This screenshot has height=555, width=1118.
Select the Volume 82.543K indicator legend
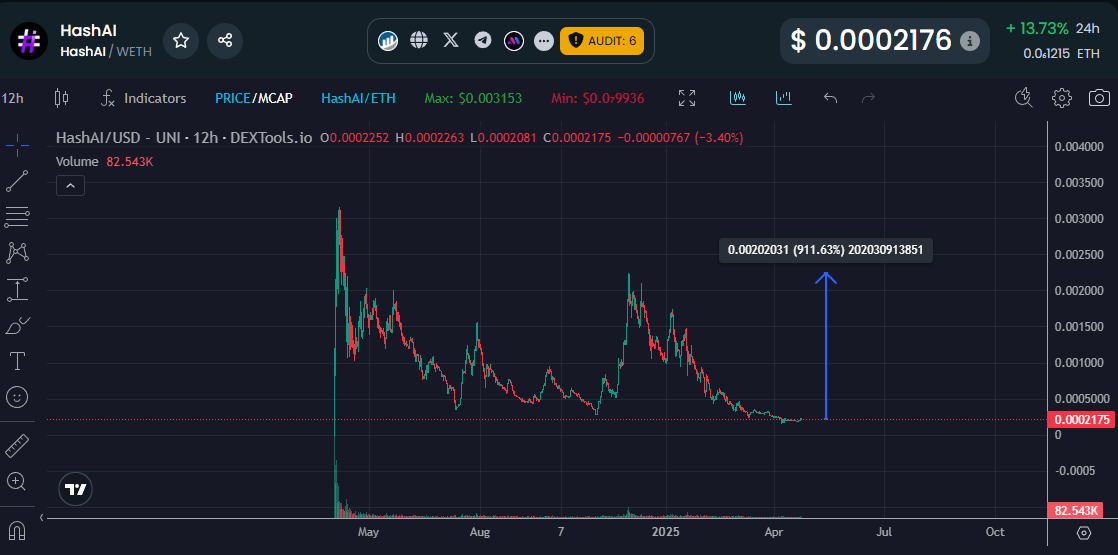[105, 162]
